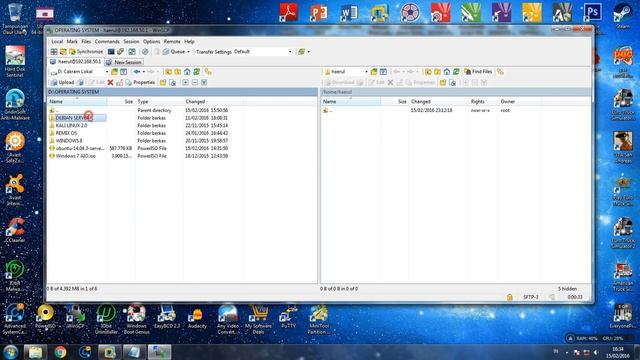Viewport: 640px width, 360px height.
Task: Click remote panel Filter icon
Action: point(383,72)
